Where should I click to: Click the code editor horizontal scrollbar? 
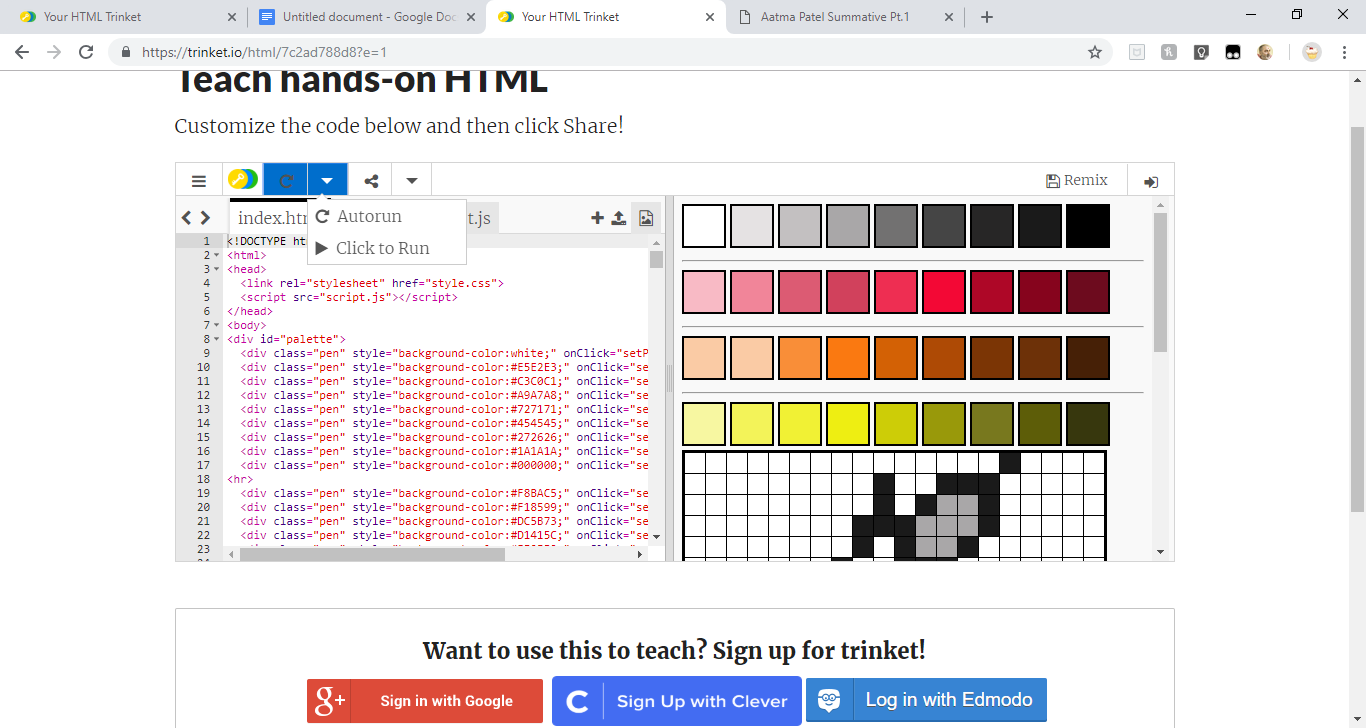click(372, 554)
